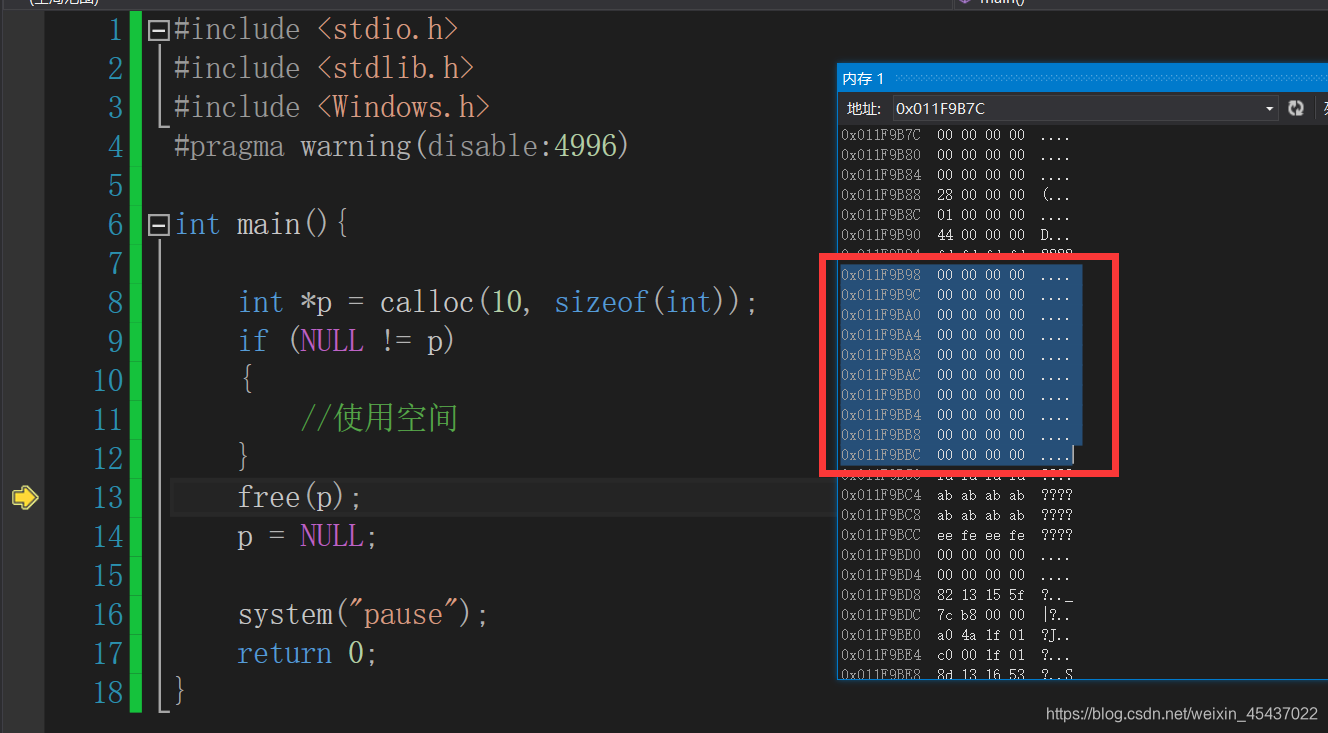Screen dimensions: 1328x733
Task: Click memory row 0x011F9B90 with value 44
Action: click(955, 235)
